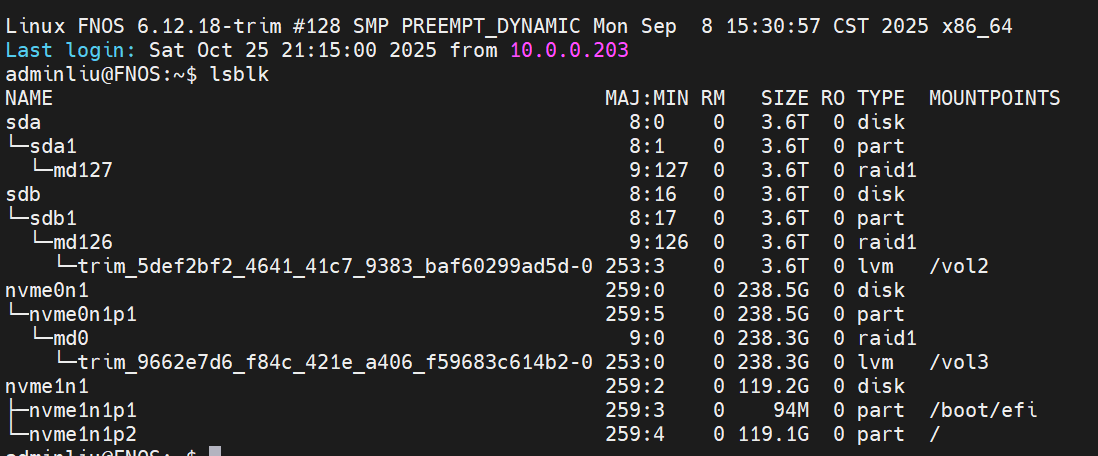
Task: Select the nvme0n1 disk entry
Action: click(47, 290)
